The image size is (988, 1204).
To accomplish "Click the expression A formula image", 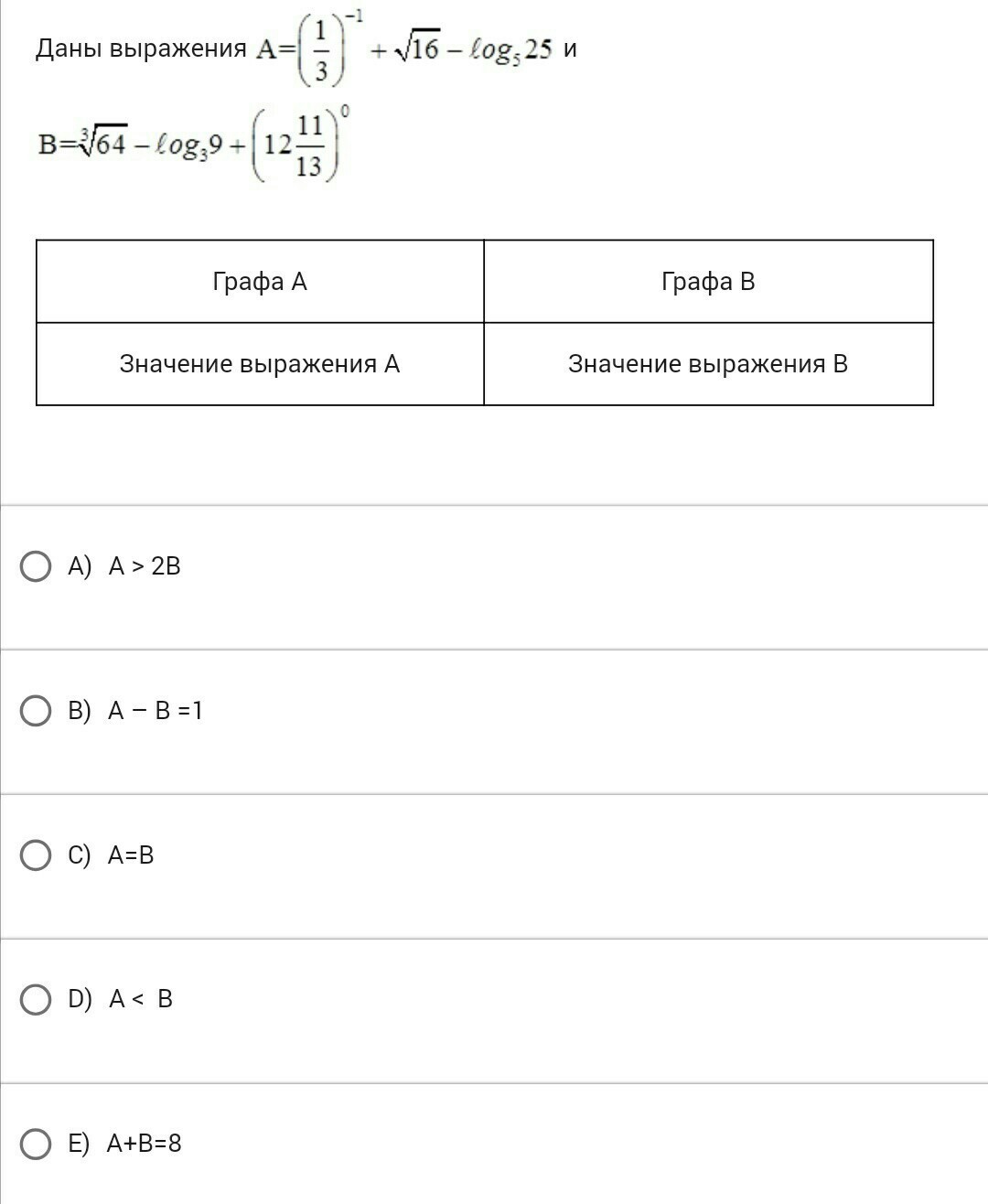I will (x=404, y=48).
